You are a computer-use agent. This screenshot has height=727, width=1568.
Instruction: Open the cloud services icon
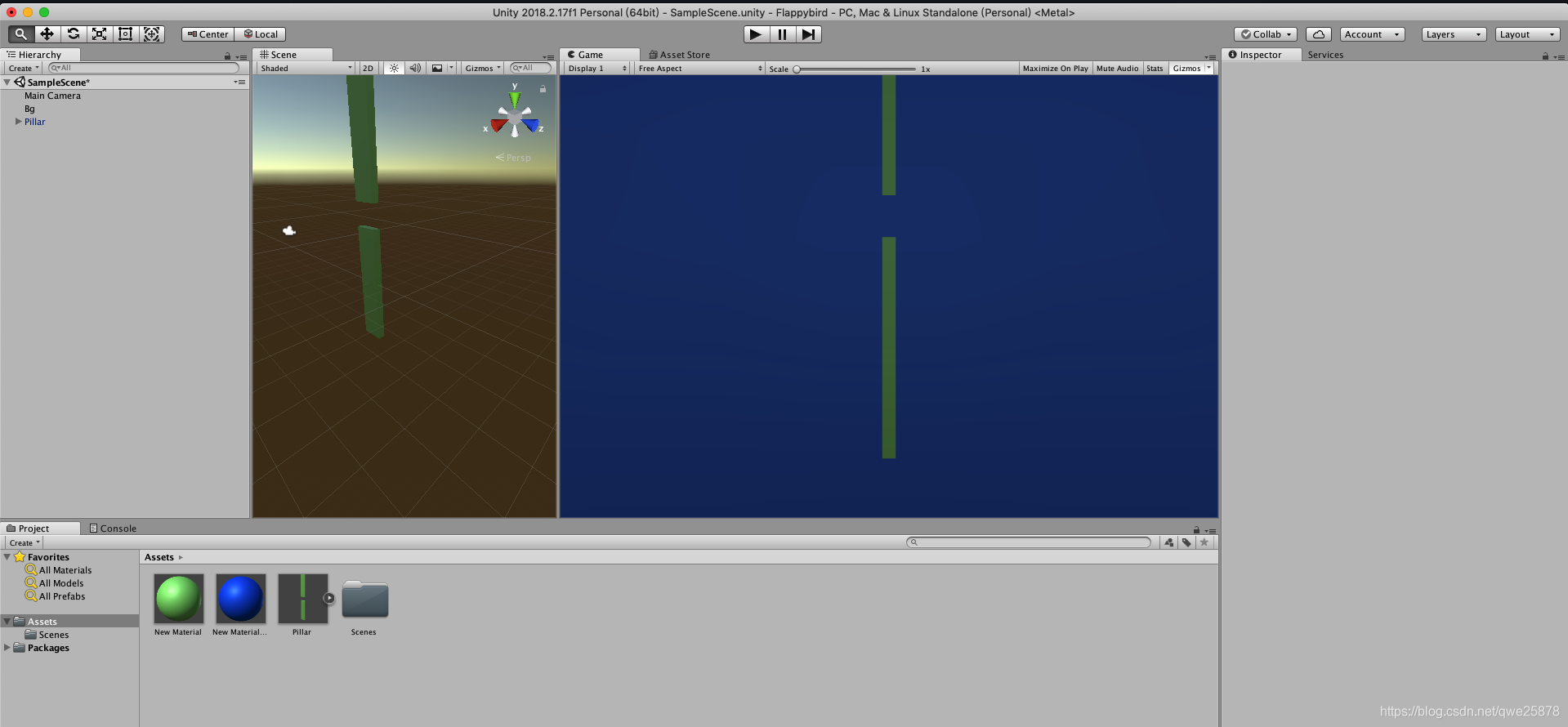pos(1318,34)
